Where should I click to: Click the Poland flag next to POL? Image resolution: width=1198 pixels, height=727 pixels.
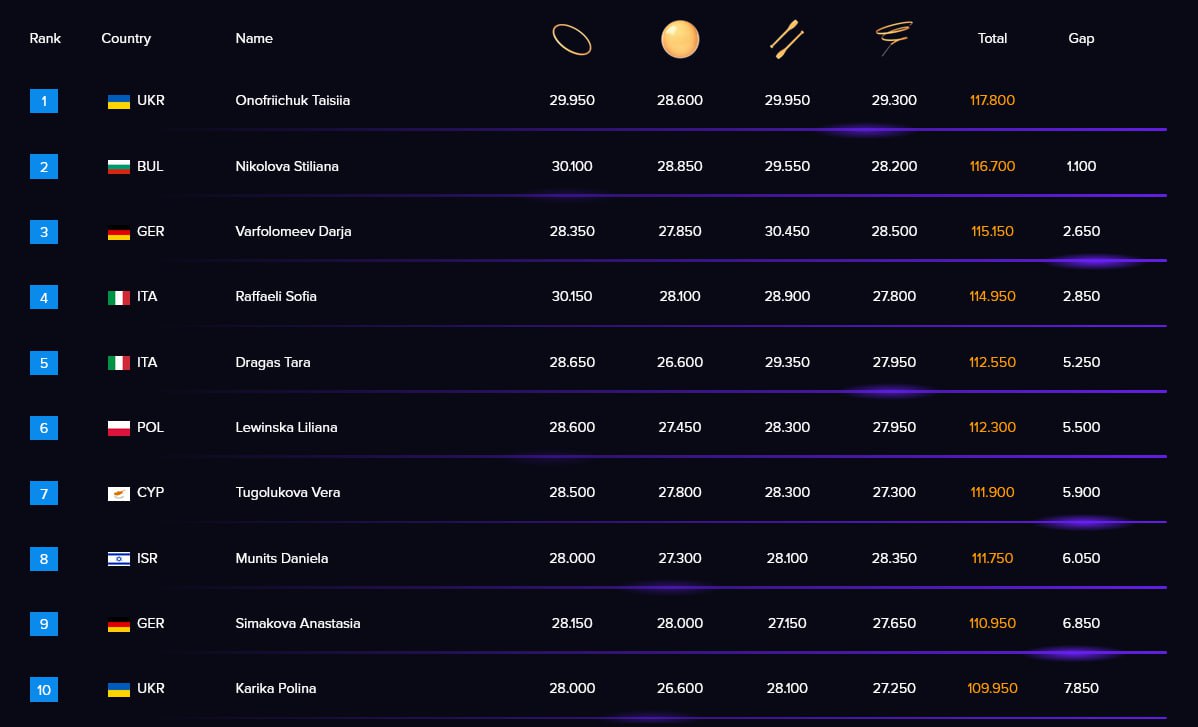[118, 428]
